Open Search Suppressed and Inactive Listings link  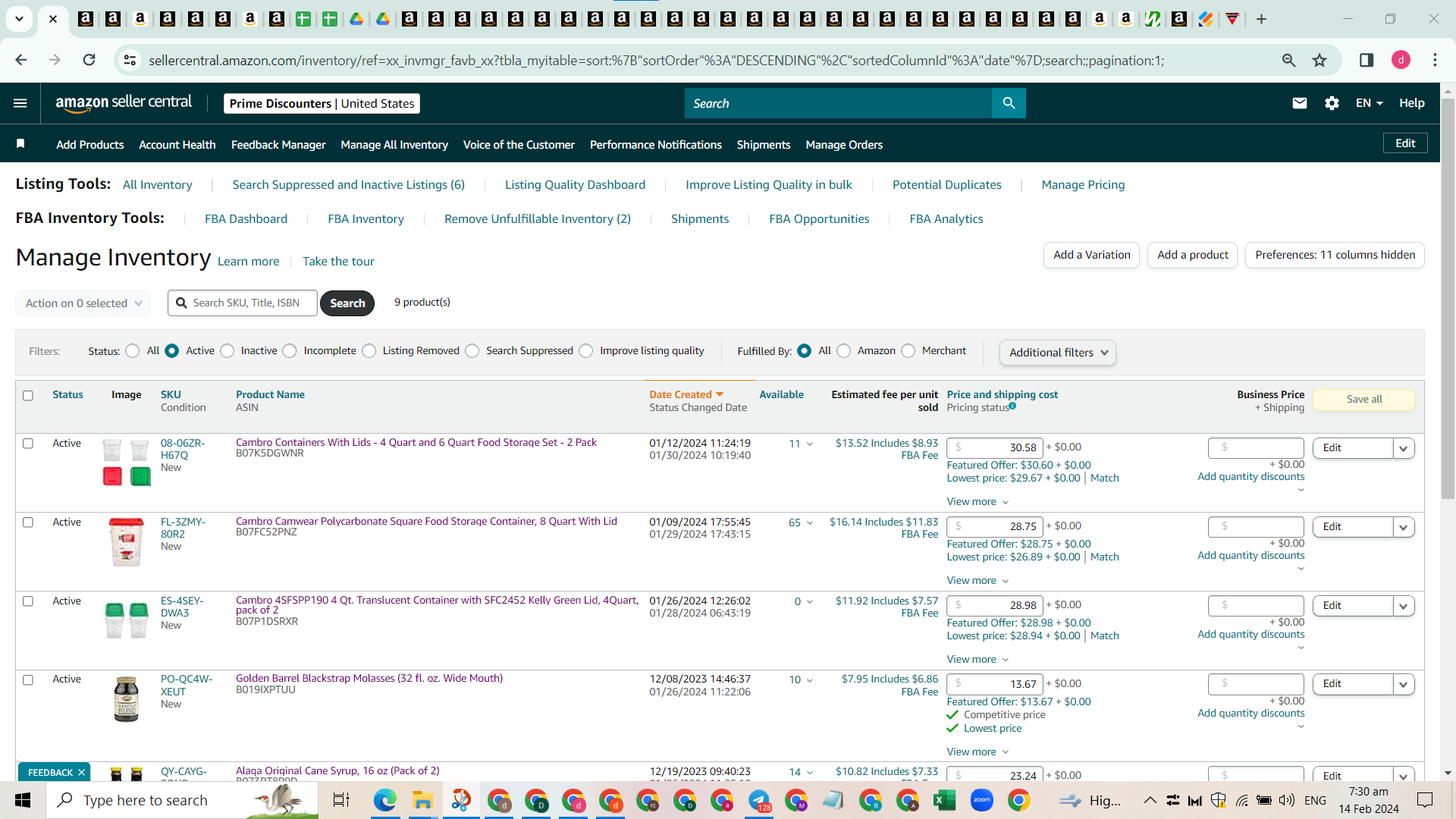point(348,185)
